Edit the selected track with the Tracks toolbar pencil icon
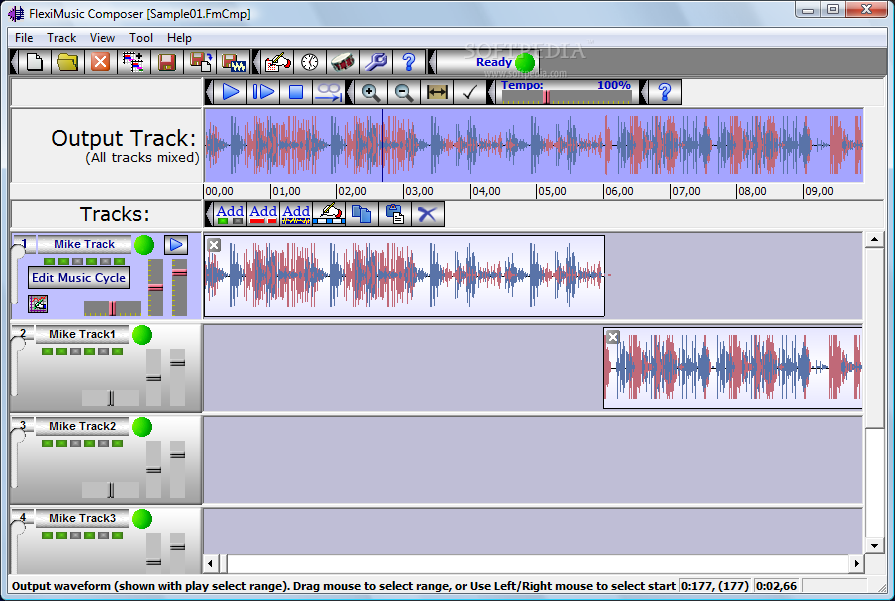895x601 pixels. coord(329,214)
